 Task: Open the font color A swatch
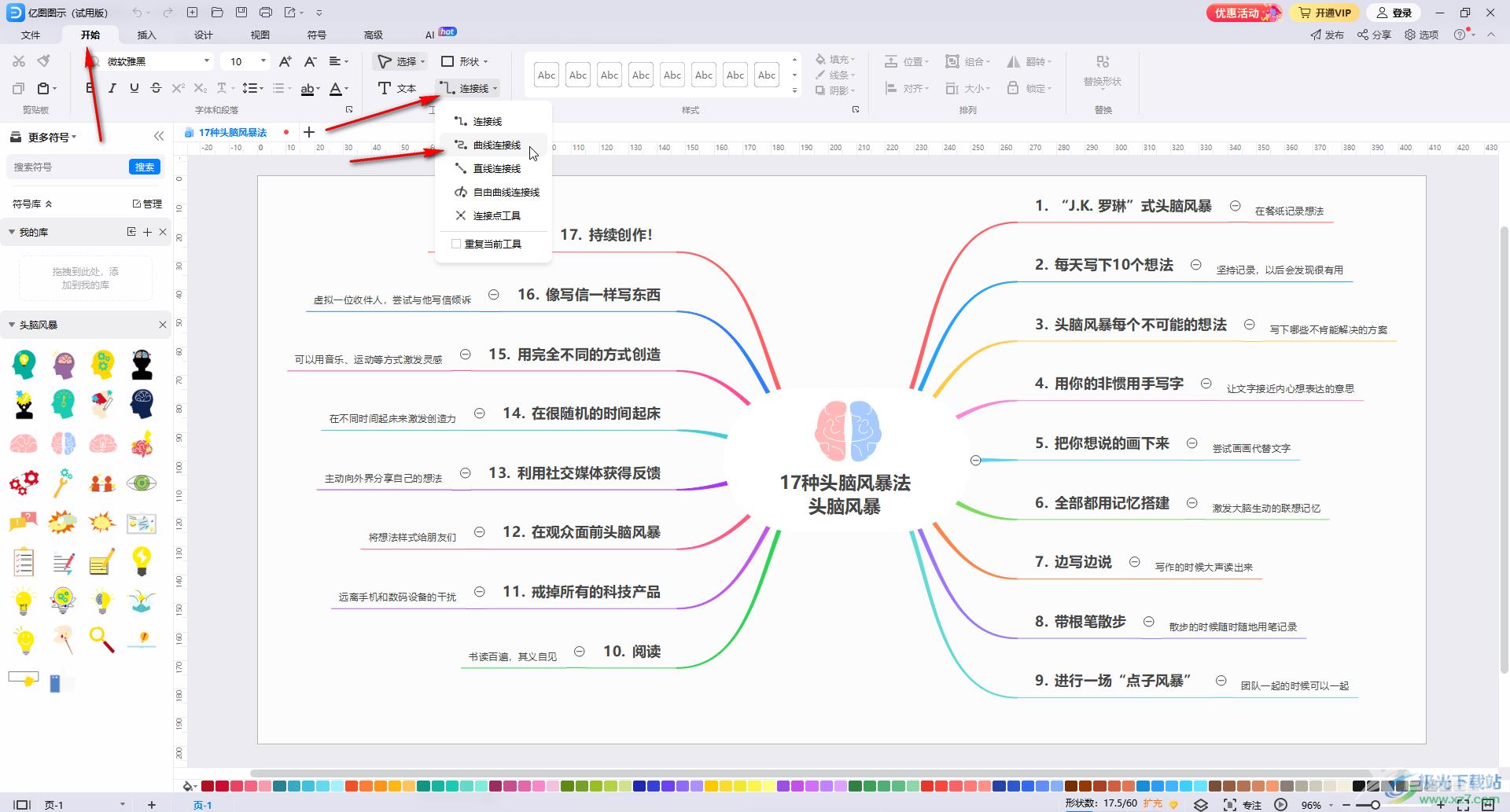(336, 88)
